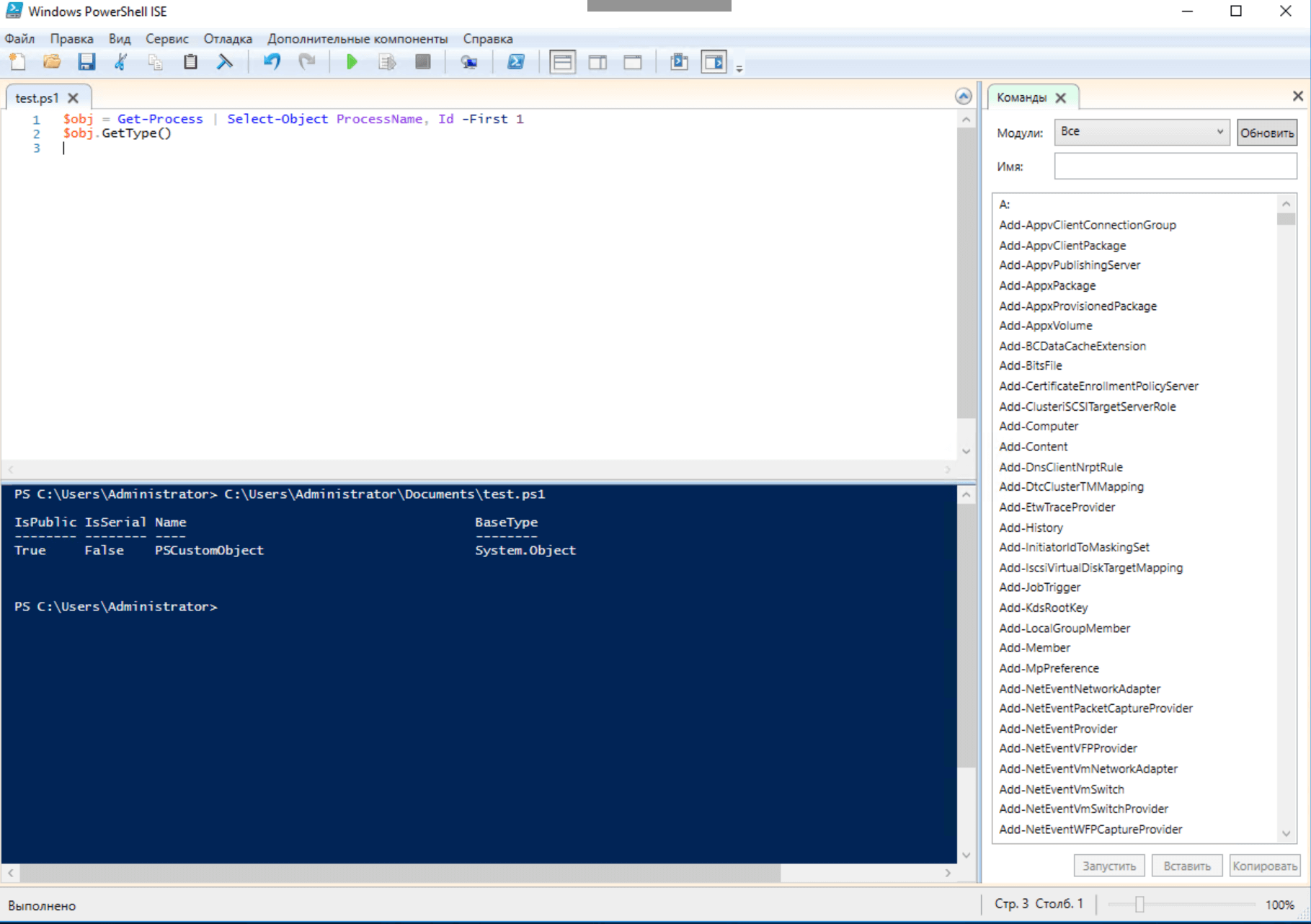Viewport: 1311px width, 924px height.
Task: Create a new script file
Action: [x=17, y=62]
